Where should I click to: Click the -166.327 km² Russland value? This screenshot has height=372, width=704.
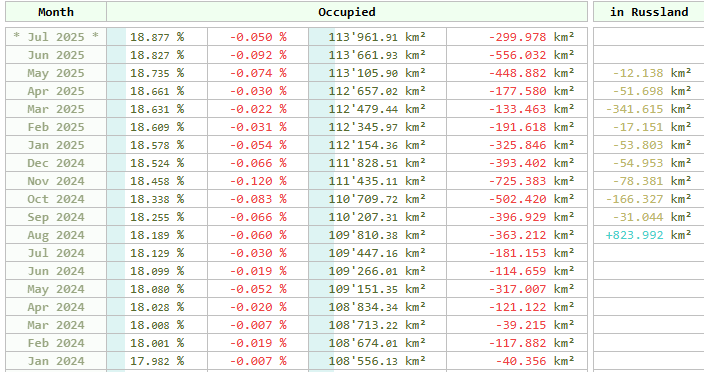tap(649, 199)
